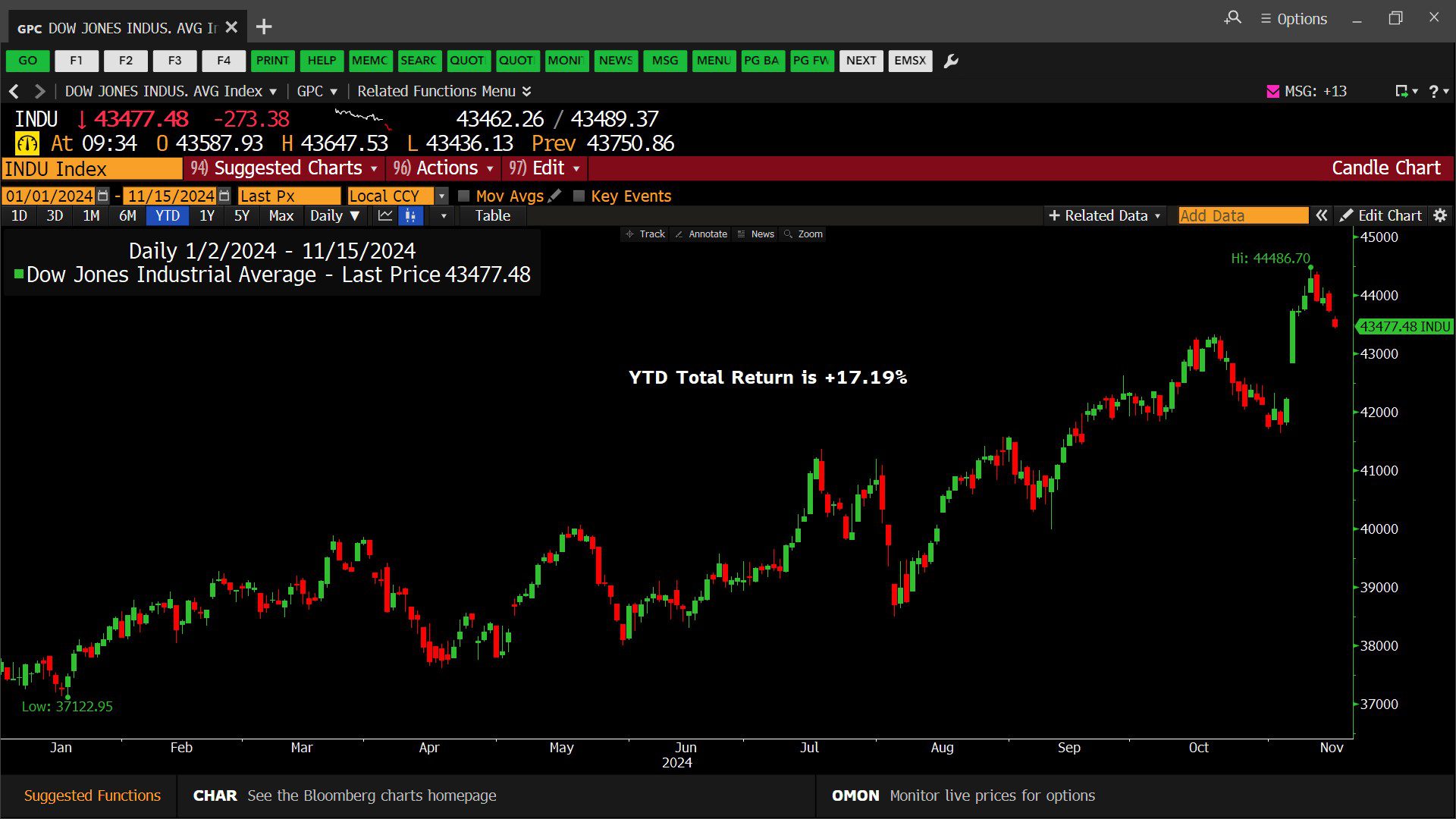Switch to line chart type
Viewport: 1456px width, 819px height.
[385, 215]
